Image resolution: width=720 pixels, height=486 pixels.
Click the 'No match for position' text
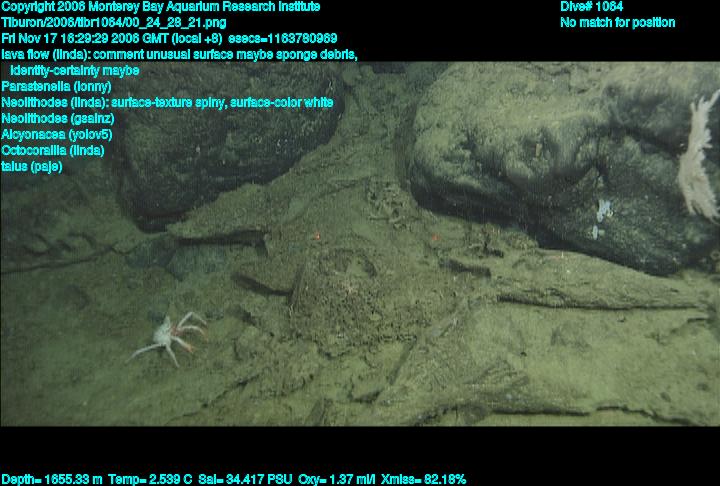[618, 22]
